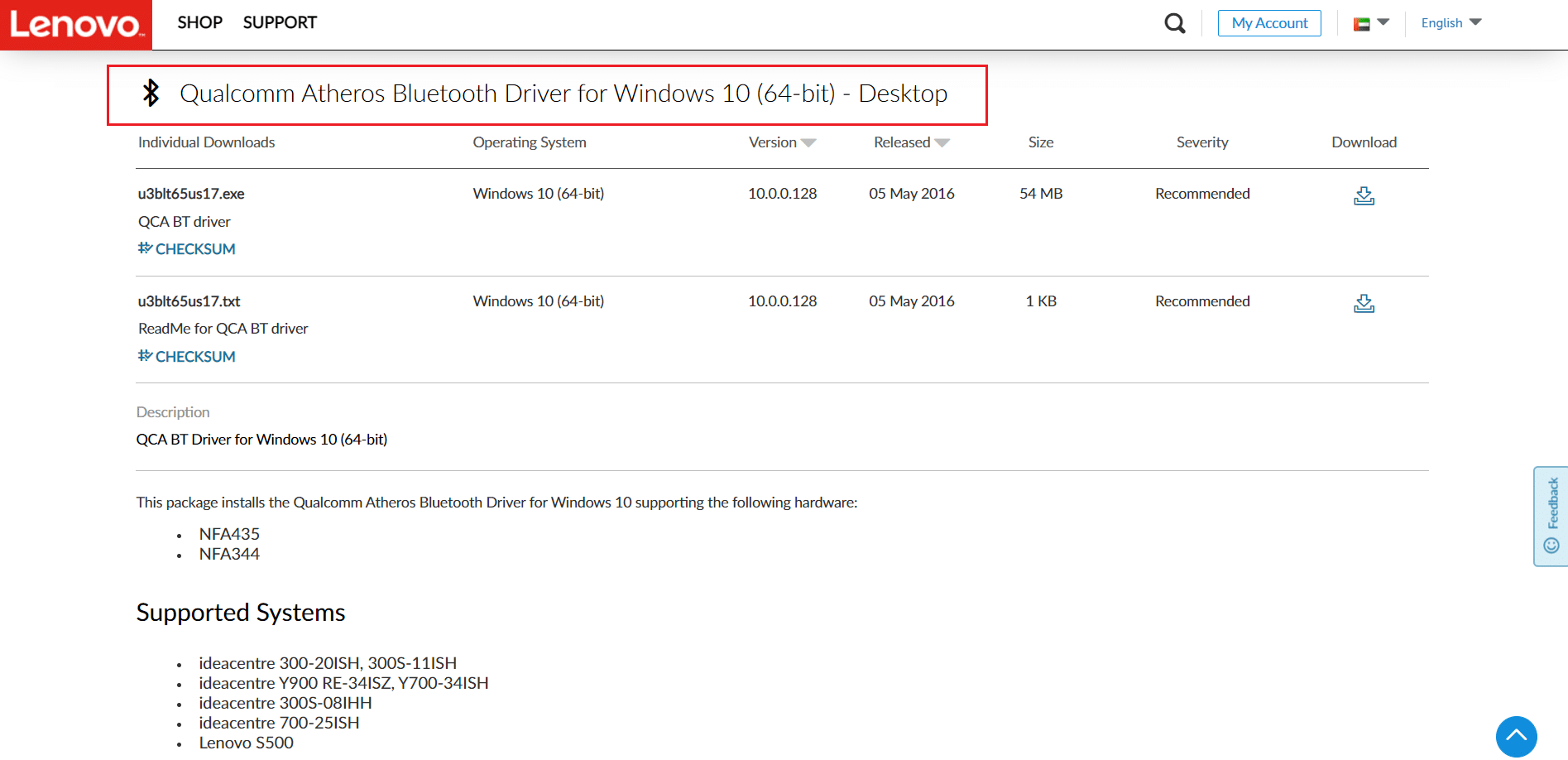Click ideacentre 300S-08IHH entry

pyautogui.click(x=285, y=703)
